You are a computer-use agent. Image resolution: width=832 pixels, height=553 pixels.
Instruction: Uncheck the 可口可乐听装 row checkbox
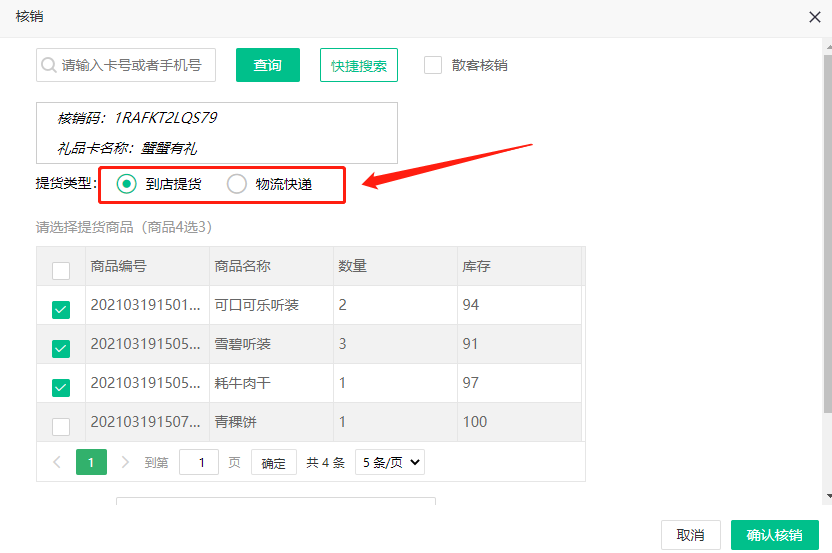click(x=61, y=310)
